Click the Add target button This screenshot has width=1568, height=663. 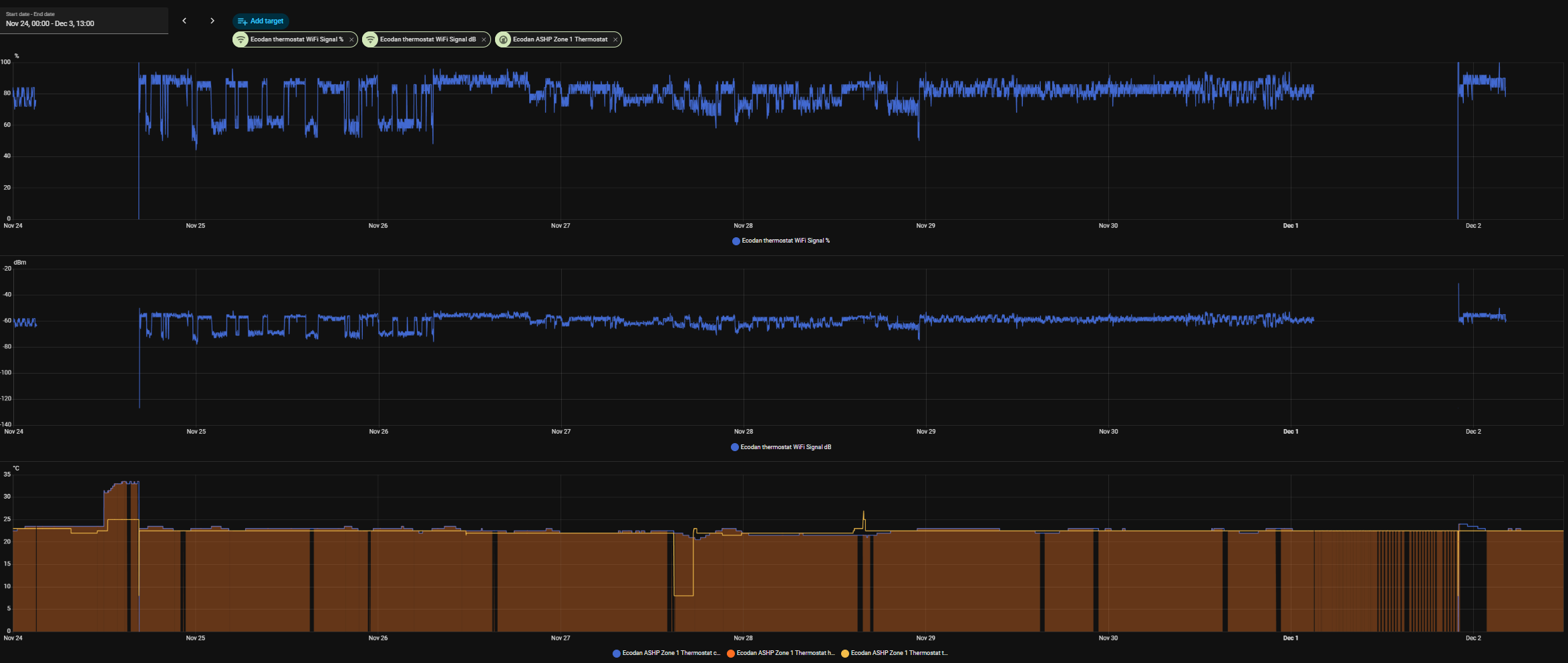pyautogui.click(x=261, y=21)
